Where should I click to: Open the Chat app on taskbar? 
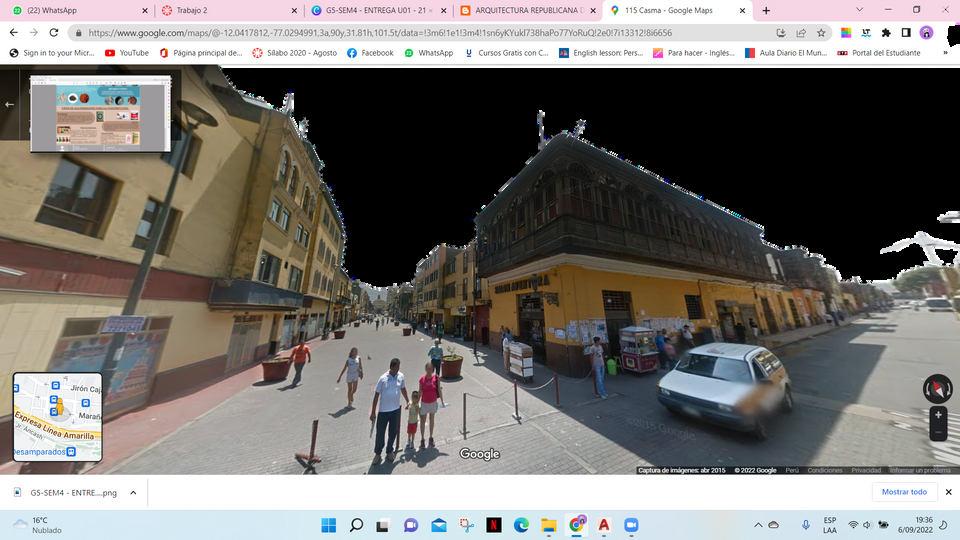point(411,525)
